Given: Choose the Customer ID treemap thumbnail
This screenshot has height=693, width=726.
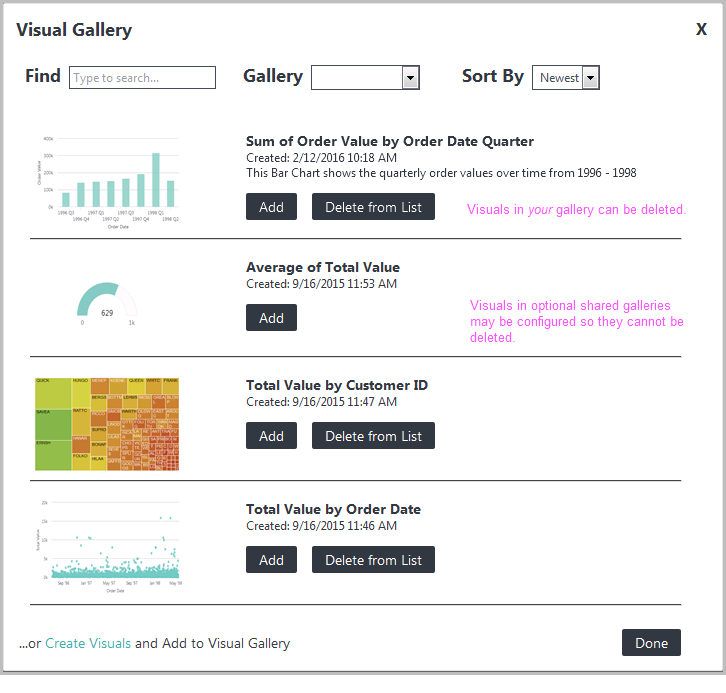Looking at the screenshot, I should 107,424.
